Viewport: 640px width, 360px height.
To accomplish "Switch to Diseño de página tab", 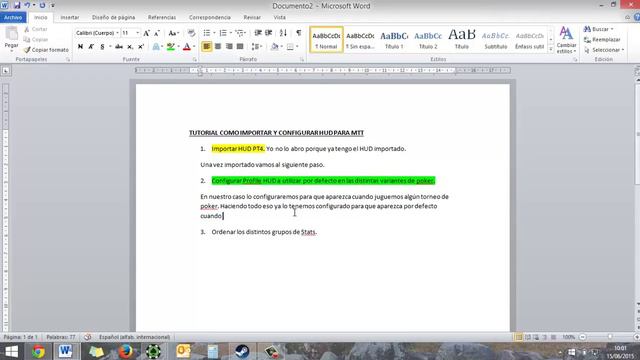I will click(113, 18).
